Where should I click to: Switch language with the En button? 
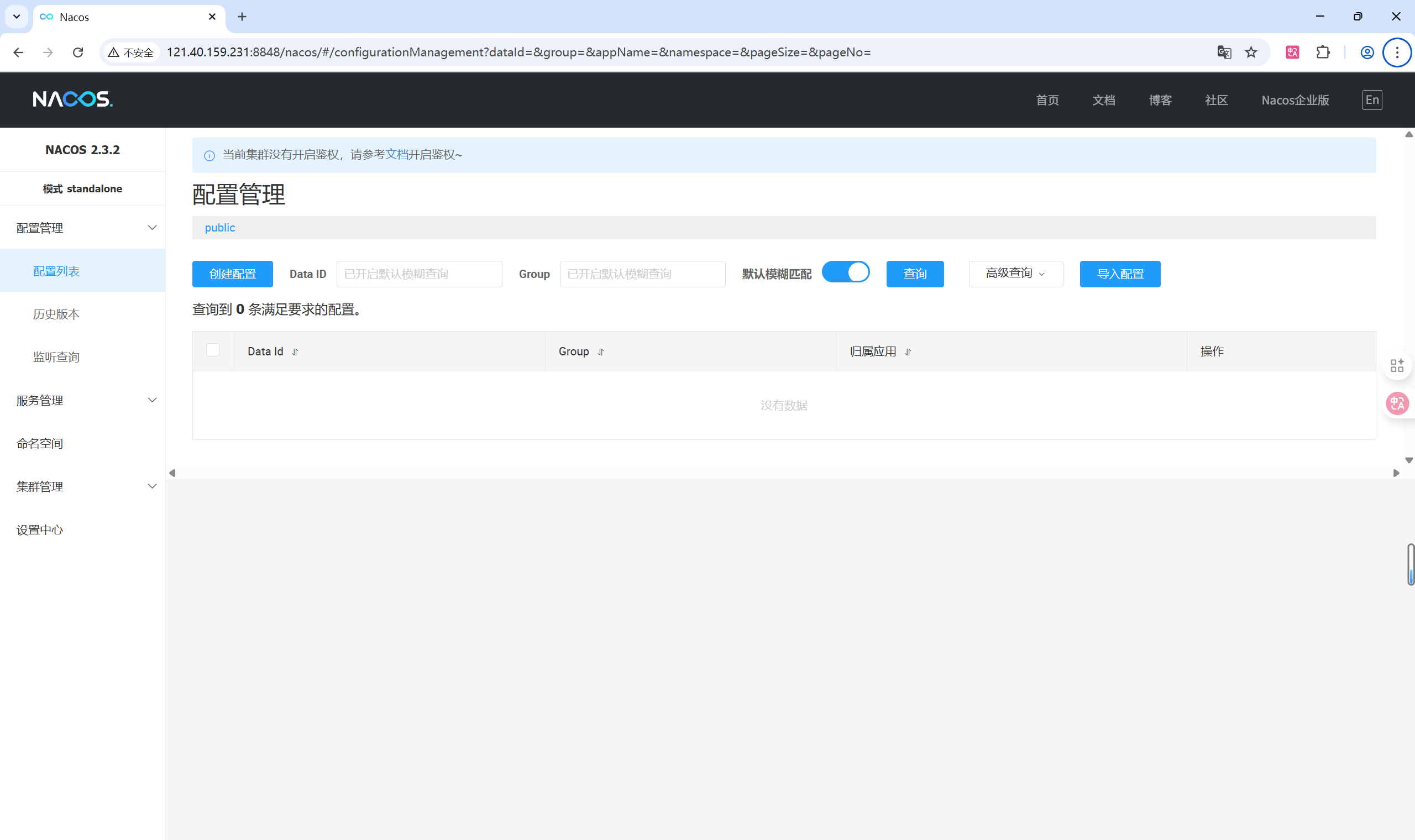(x=1372, y=100)
